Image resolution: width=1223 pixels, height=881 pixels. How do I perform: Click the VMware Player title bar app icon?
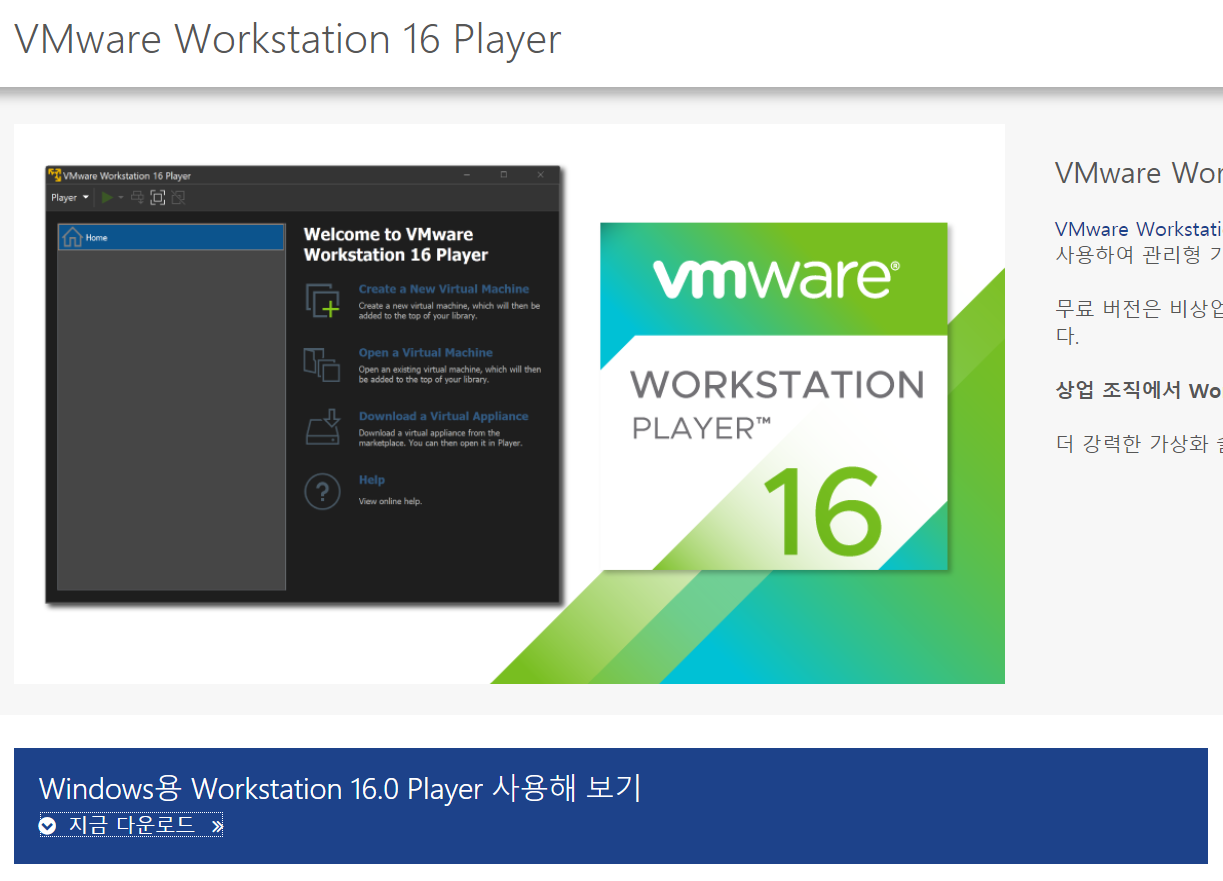(55, 175)
